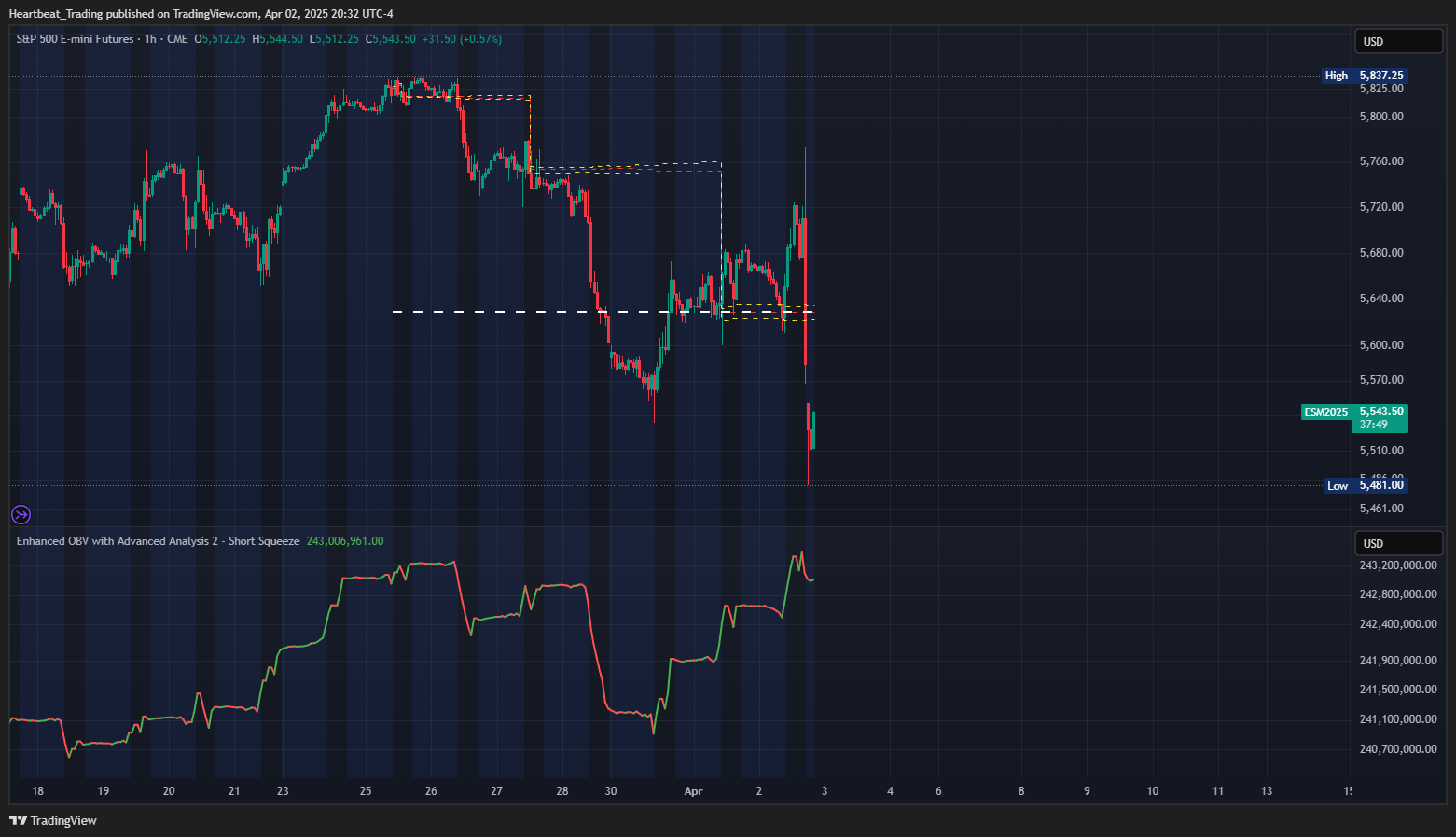
Task: Open the USD currency selector on the price chart
Action: coord(1398,41)
